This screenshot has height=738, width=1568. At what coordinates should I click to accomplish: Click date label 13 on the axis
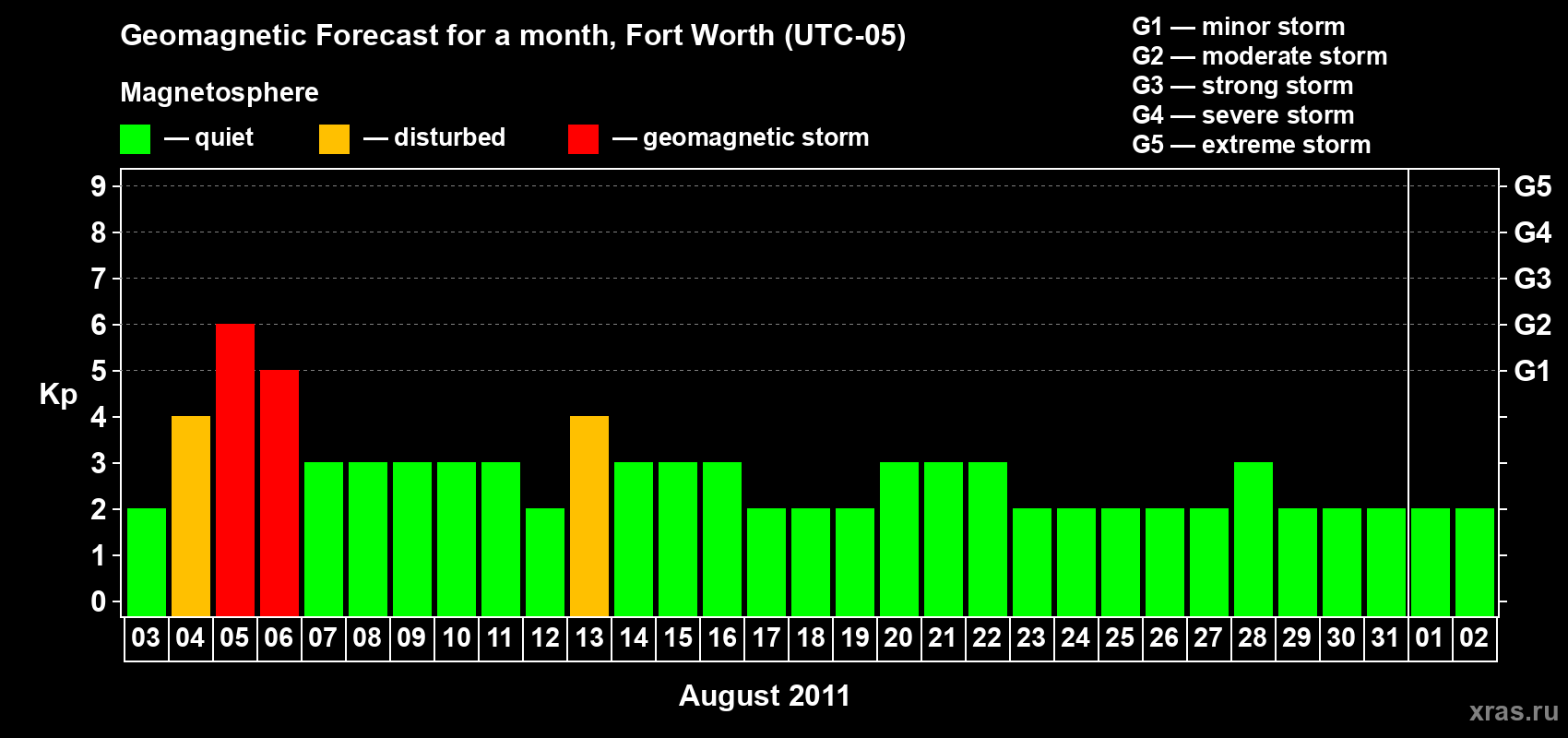pos(588,637)
